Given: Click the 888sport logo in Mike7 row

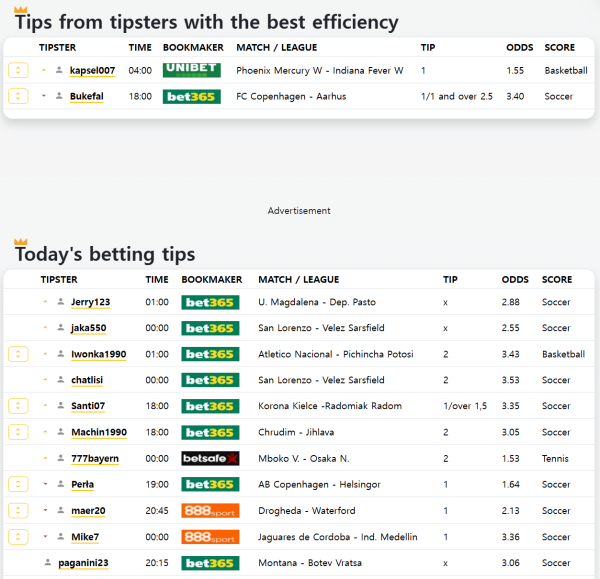Looking at the screenshot, I should pos(210,537).
